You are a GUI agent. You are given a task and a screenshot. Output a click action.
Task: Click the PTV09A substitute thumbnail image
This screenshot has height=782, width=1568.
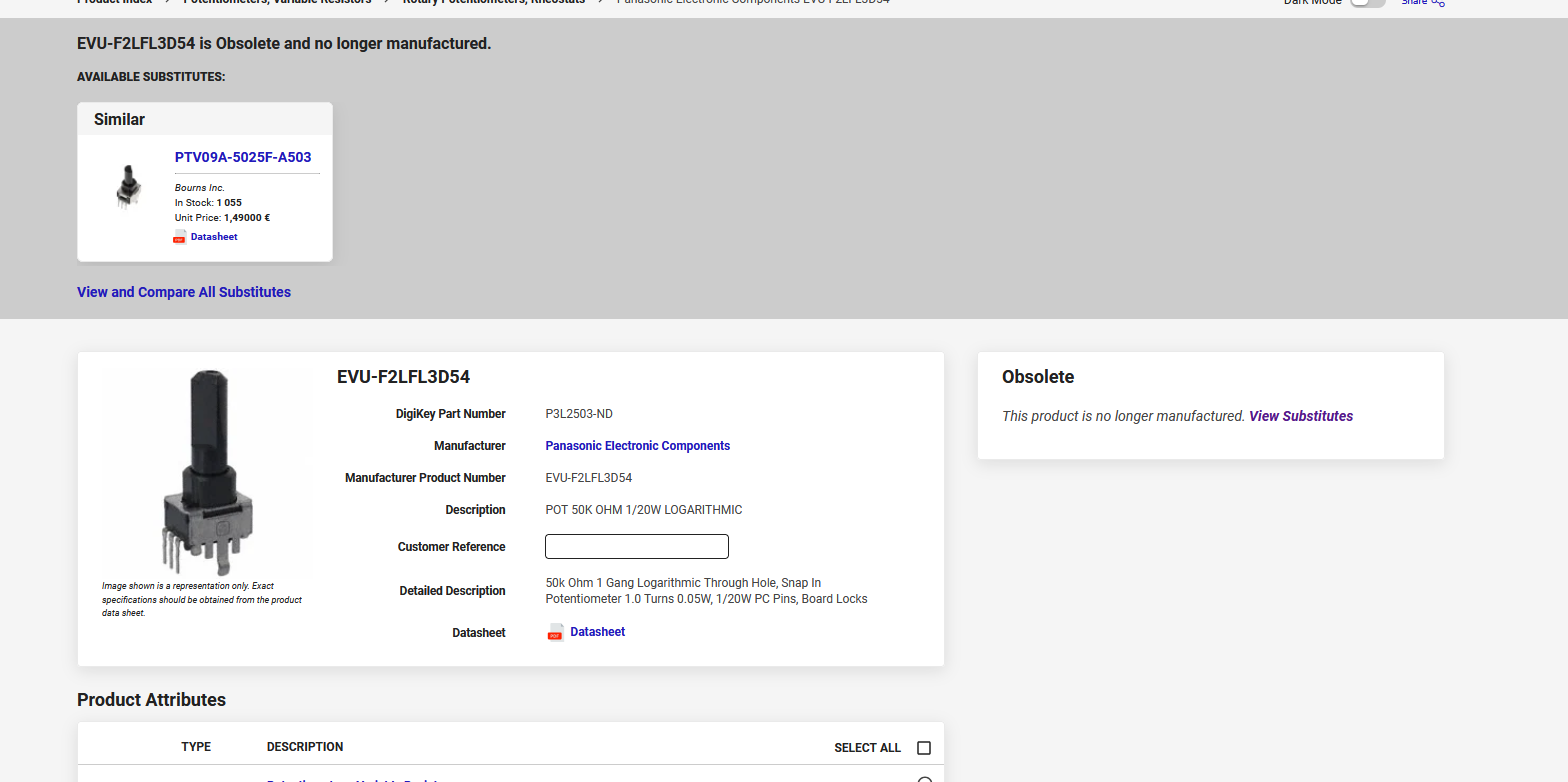click(x=127, y=187)
